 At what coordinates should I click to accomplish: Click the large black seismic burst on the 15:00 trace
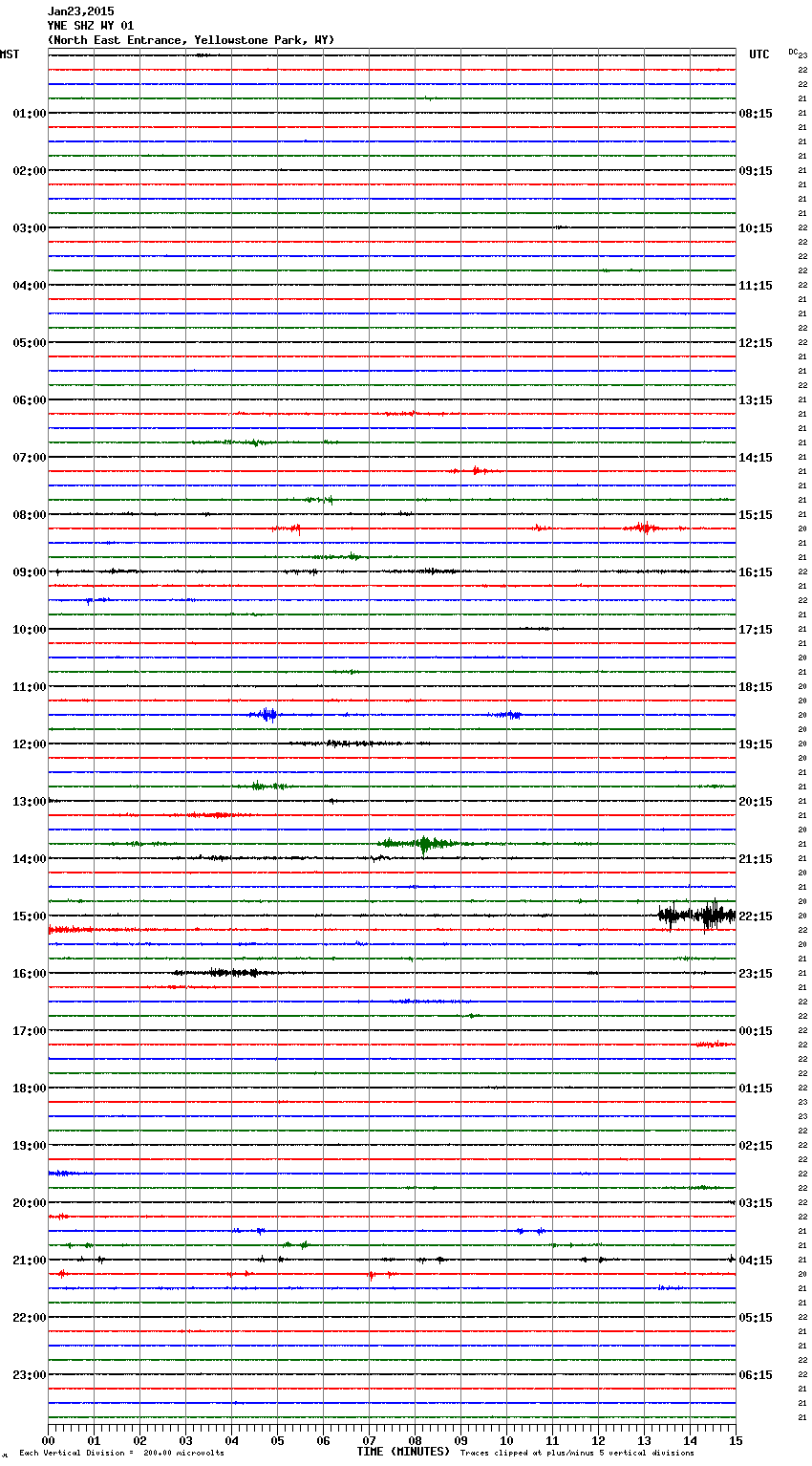[x=696, y=916]
